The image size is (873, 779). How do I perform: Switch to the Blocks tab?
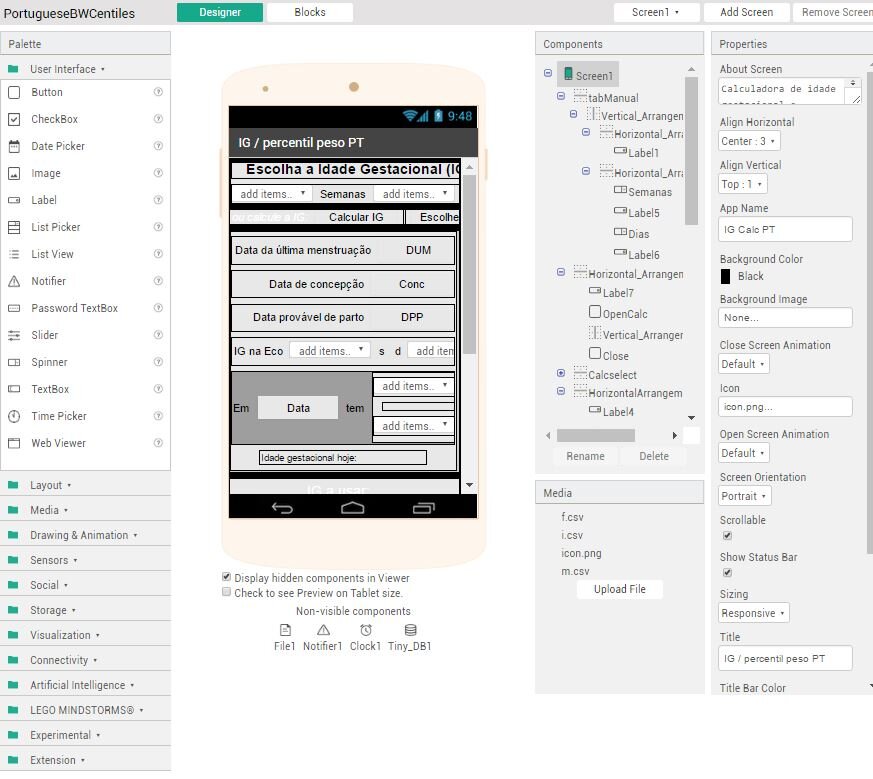[310, 12]
